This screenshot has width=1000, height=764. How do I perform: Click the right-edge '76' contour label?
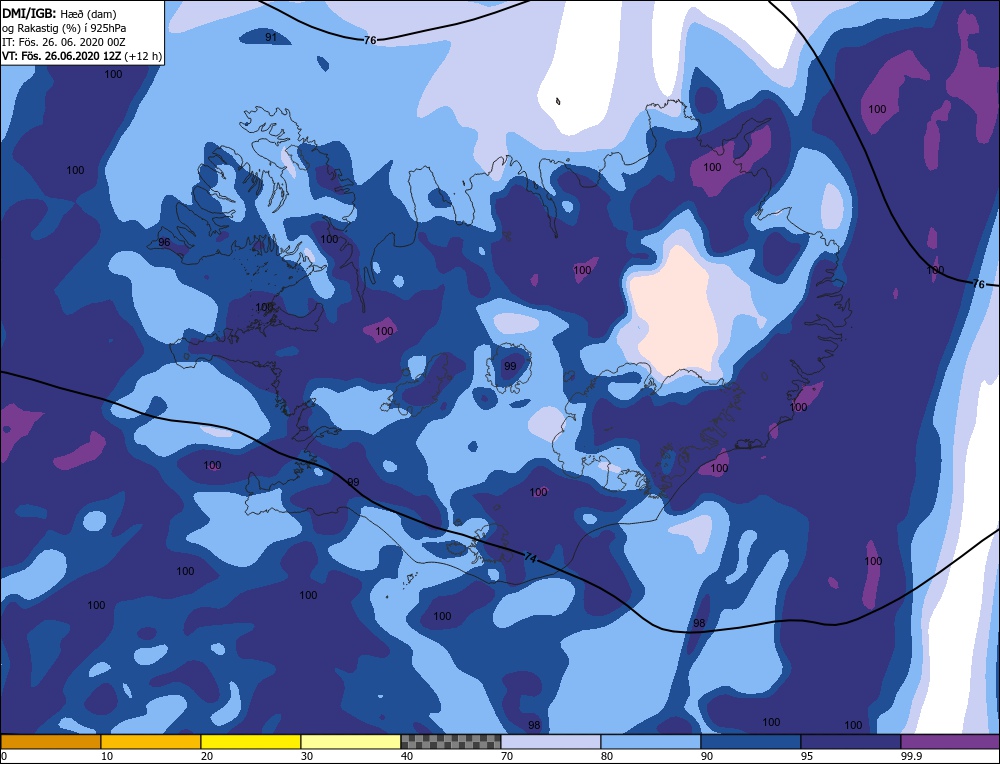click(979, 284)
